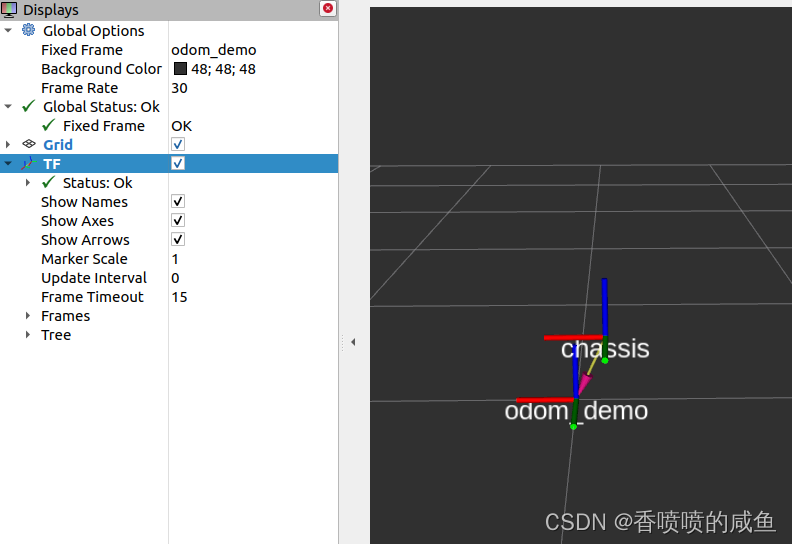Image resolution: width=792 pixels, height=544 pixels.
Task: Edit the Frame Timeout value 15
Action: [179, 296]
